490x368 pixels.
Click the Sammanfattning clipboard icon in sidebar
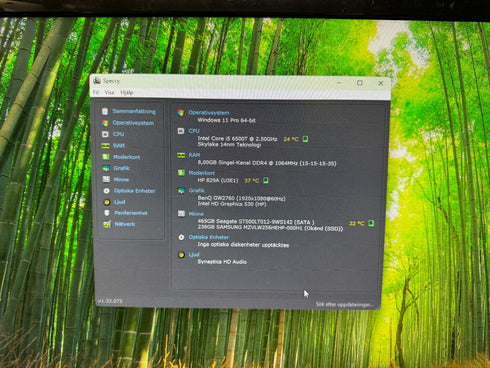click(105, 111)
